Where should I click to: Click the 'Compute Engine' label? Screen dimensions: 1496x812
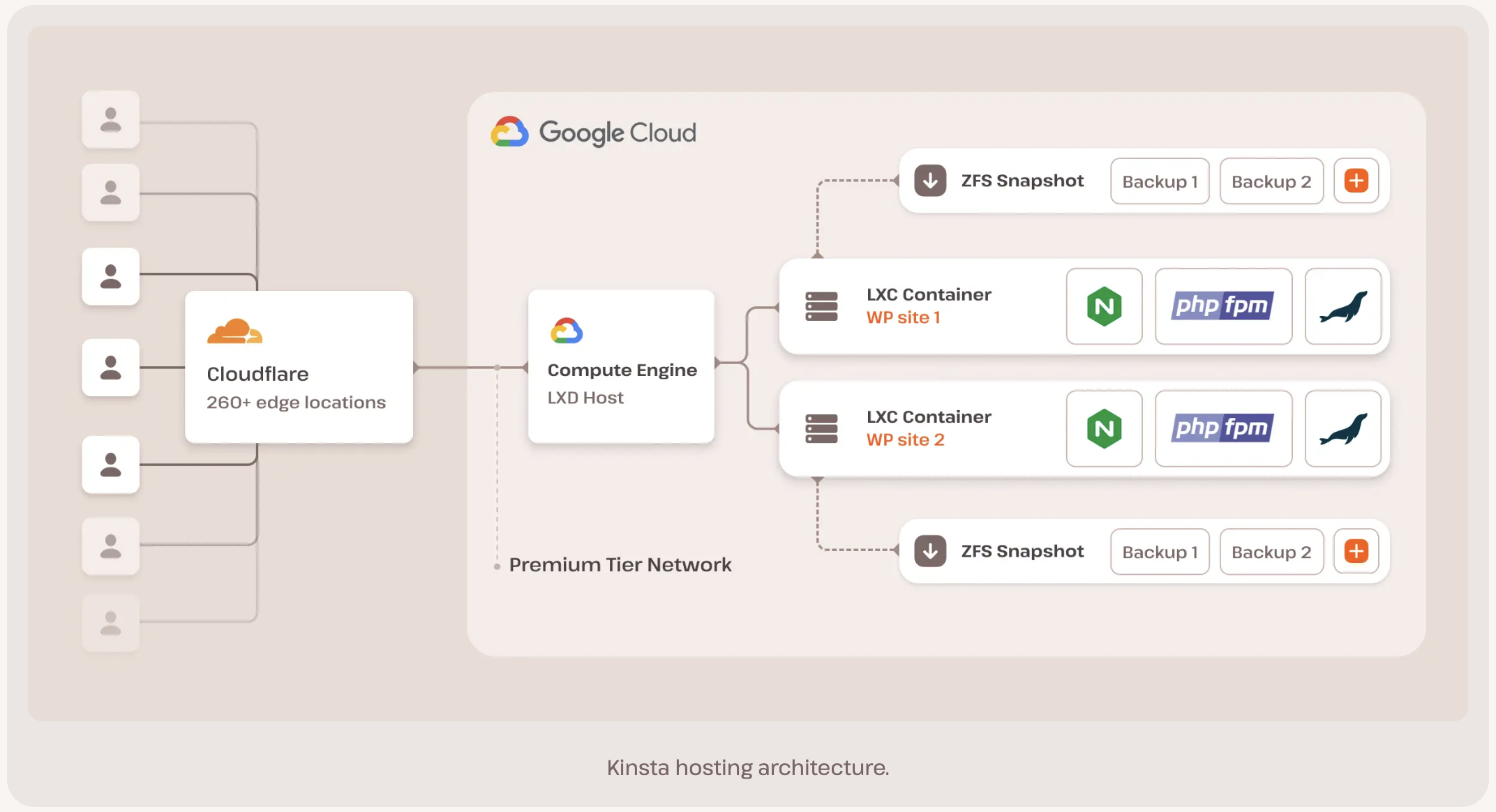pos(622,370)
